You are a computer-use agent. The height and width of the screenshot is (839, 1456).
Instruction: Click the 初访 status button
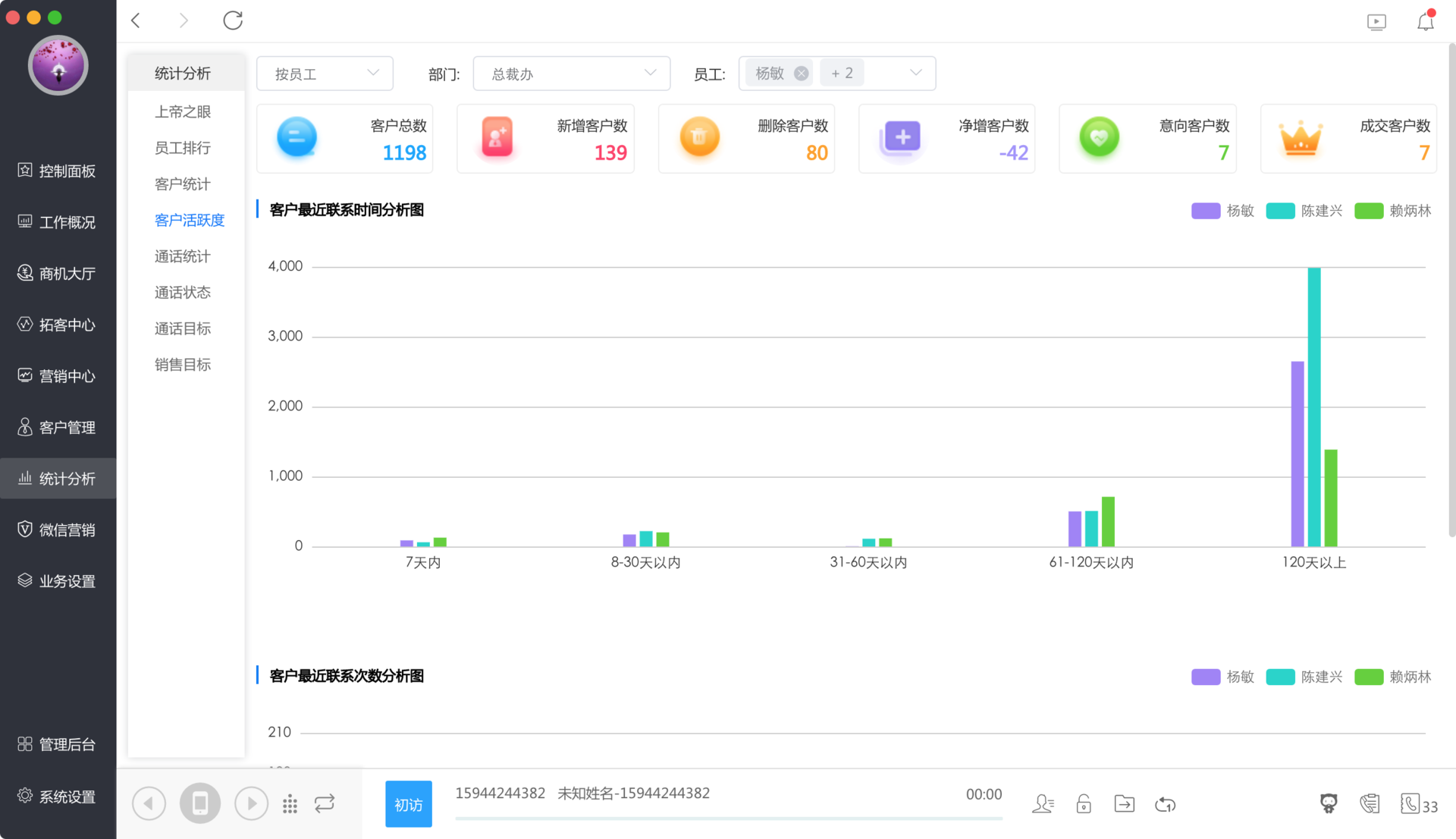coord(409,804)
